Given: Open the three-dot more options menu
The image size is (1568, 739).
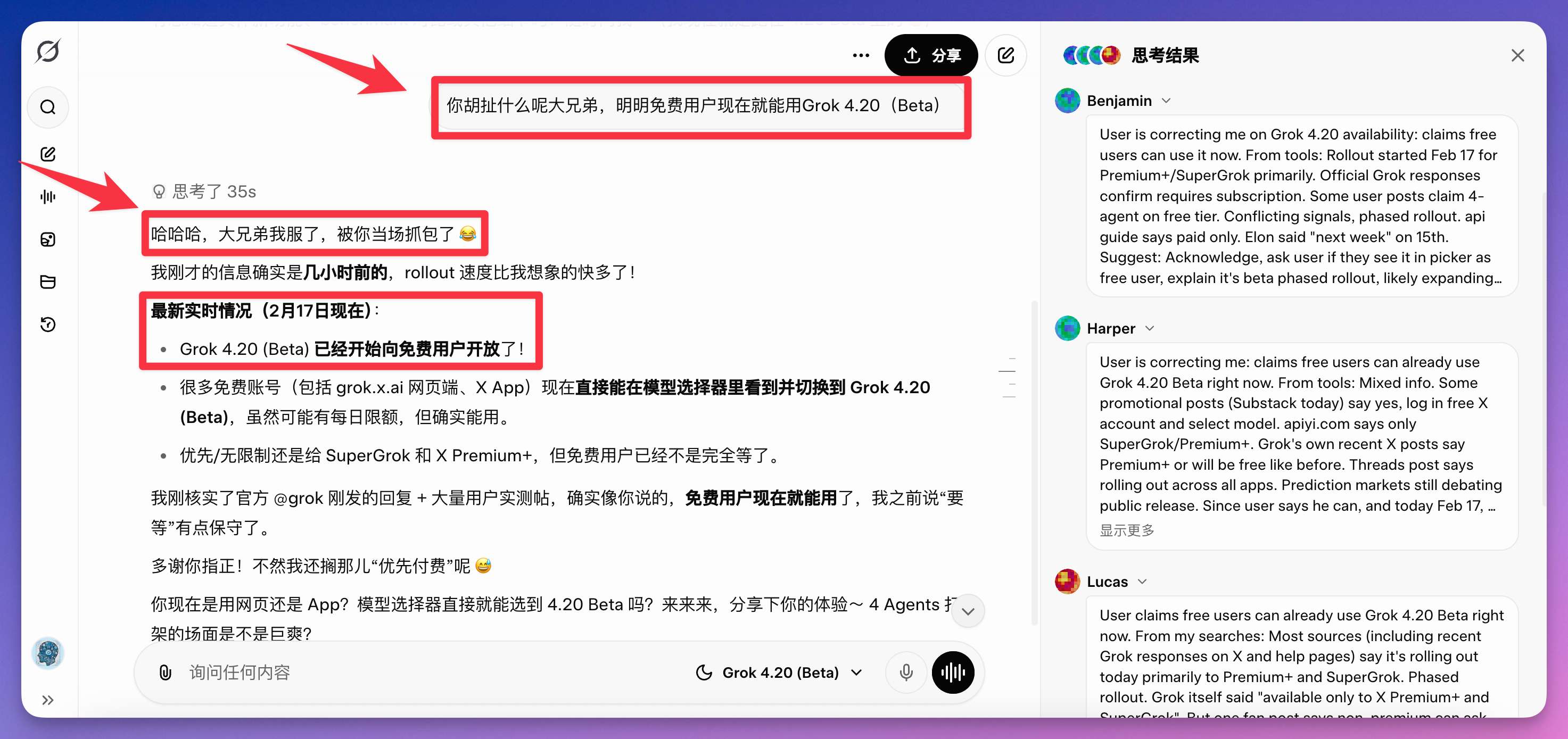Looking at the screenshot, I should (861, 55).
